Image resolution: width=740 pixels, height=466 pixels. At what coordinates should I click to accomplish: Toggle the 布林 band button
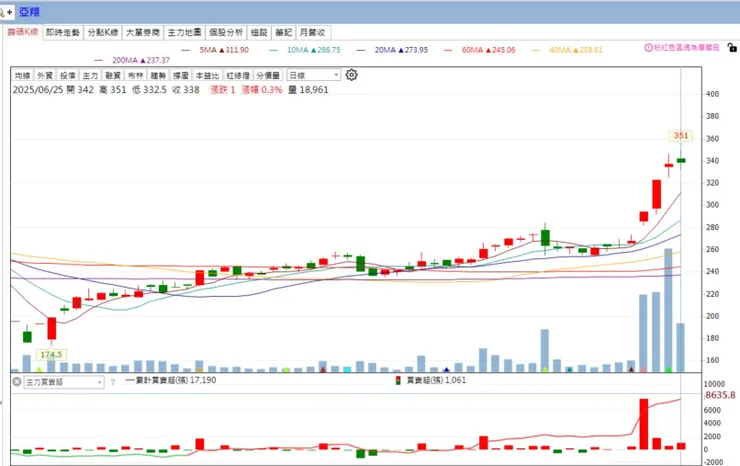point(135,75)
